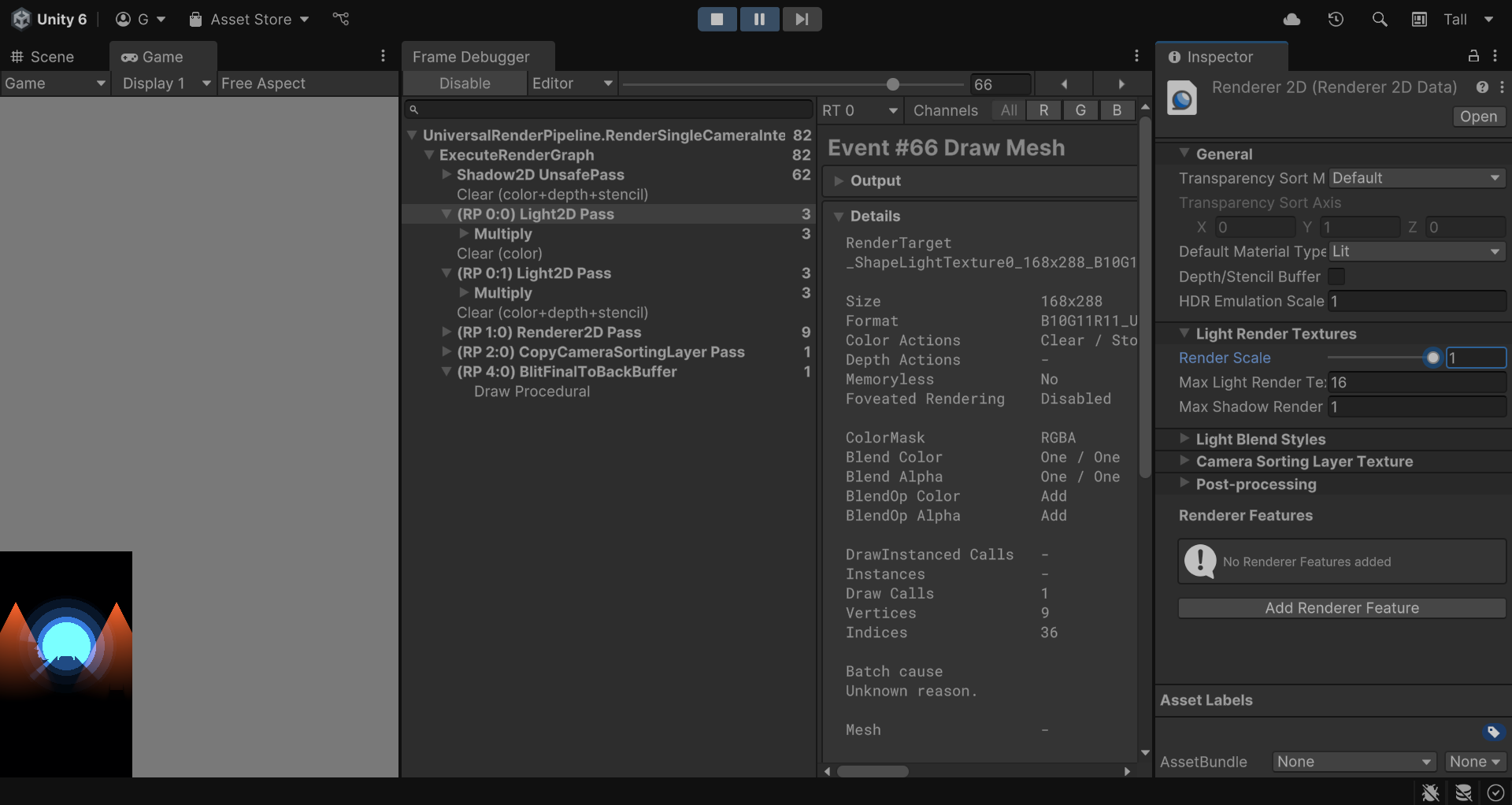Viewport: 1512px width, 805px height.
Task: Open the Undo History icon
Action: click(x=1336, y=19)
